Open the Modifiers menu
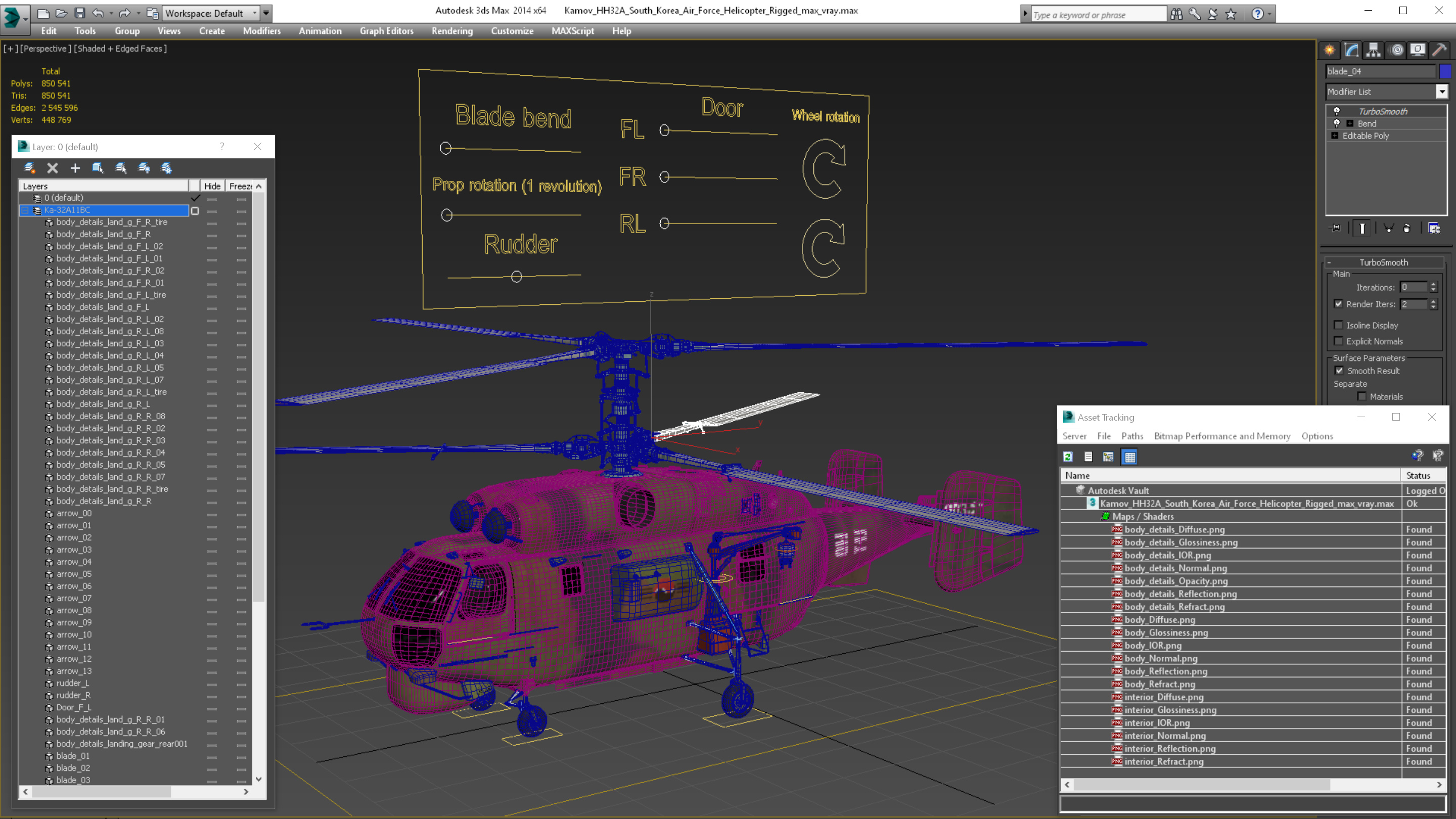Viewport: 1456px width, 819px height. 262,31
